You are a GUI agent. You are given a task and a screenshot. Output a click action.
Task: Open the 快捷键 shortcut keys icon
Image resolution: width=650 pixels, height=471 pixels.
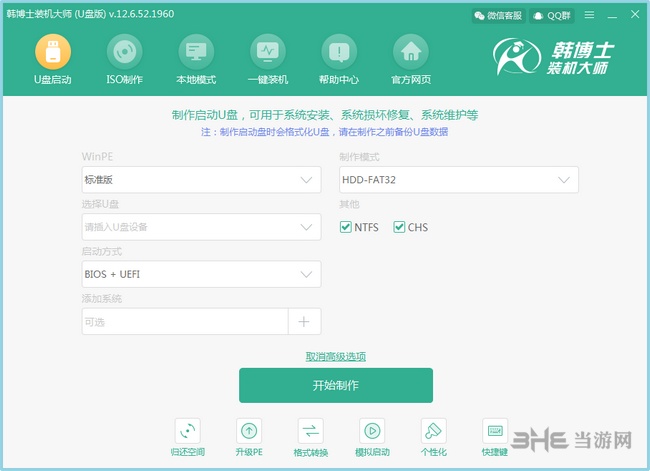(x=495, y=431)
